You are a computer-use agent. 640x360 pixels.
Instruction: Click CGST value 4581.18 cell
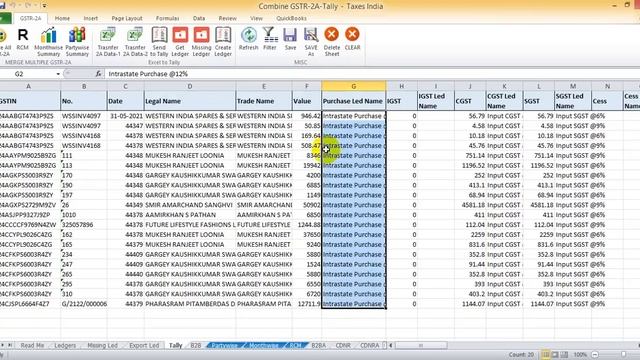(x=470, y=205)
